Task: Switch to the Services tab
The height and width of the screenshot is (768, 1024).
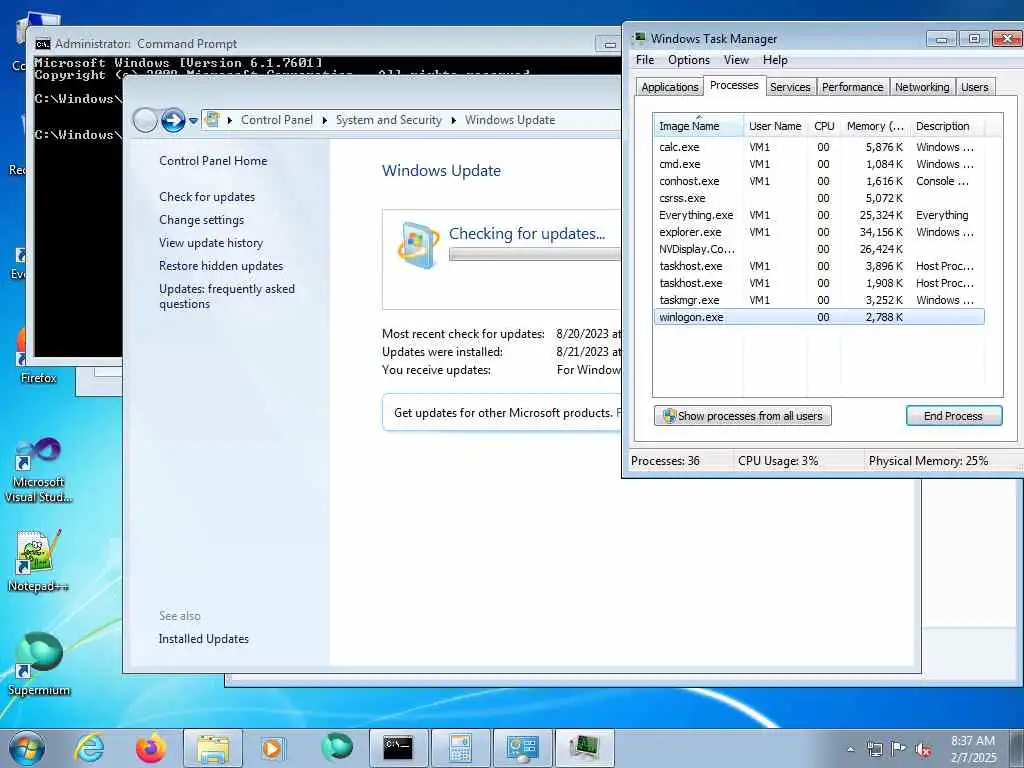Action: click(790, 87)
